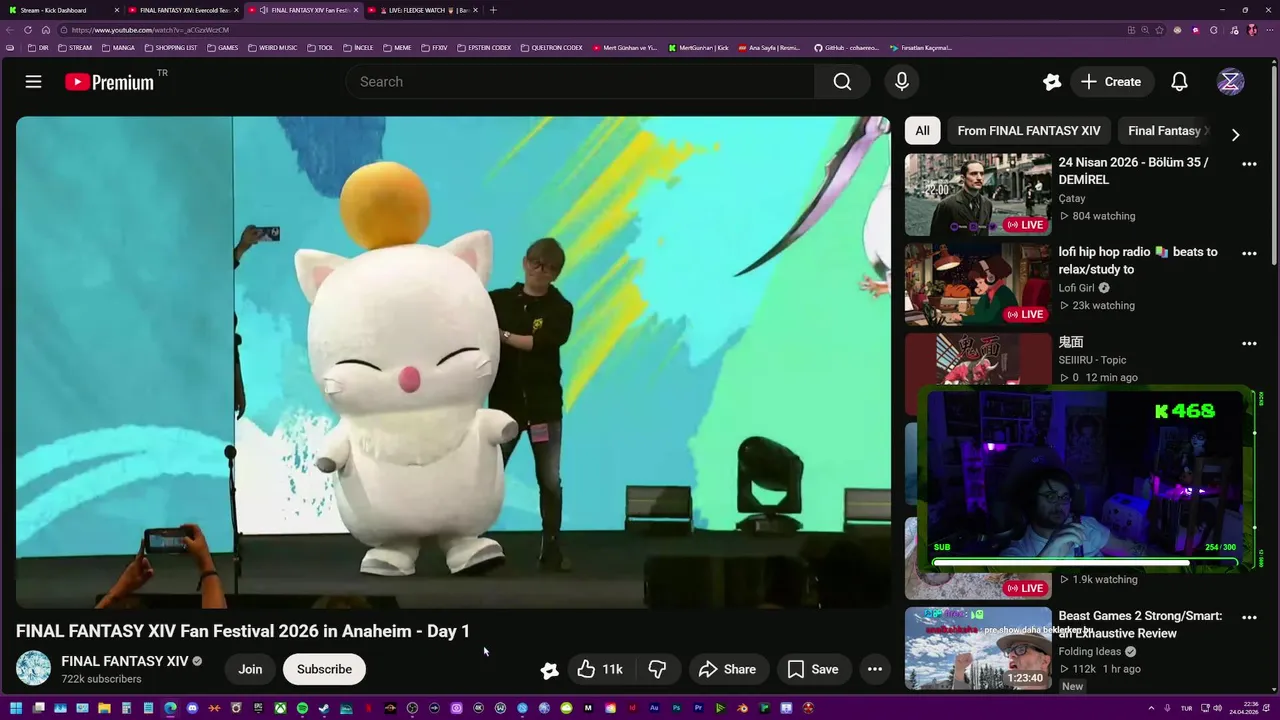
Task: Switch to FINAL FANTASY XIV: Evercold tab
Action: (183, 10)
